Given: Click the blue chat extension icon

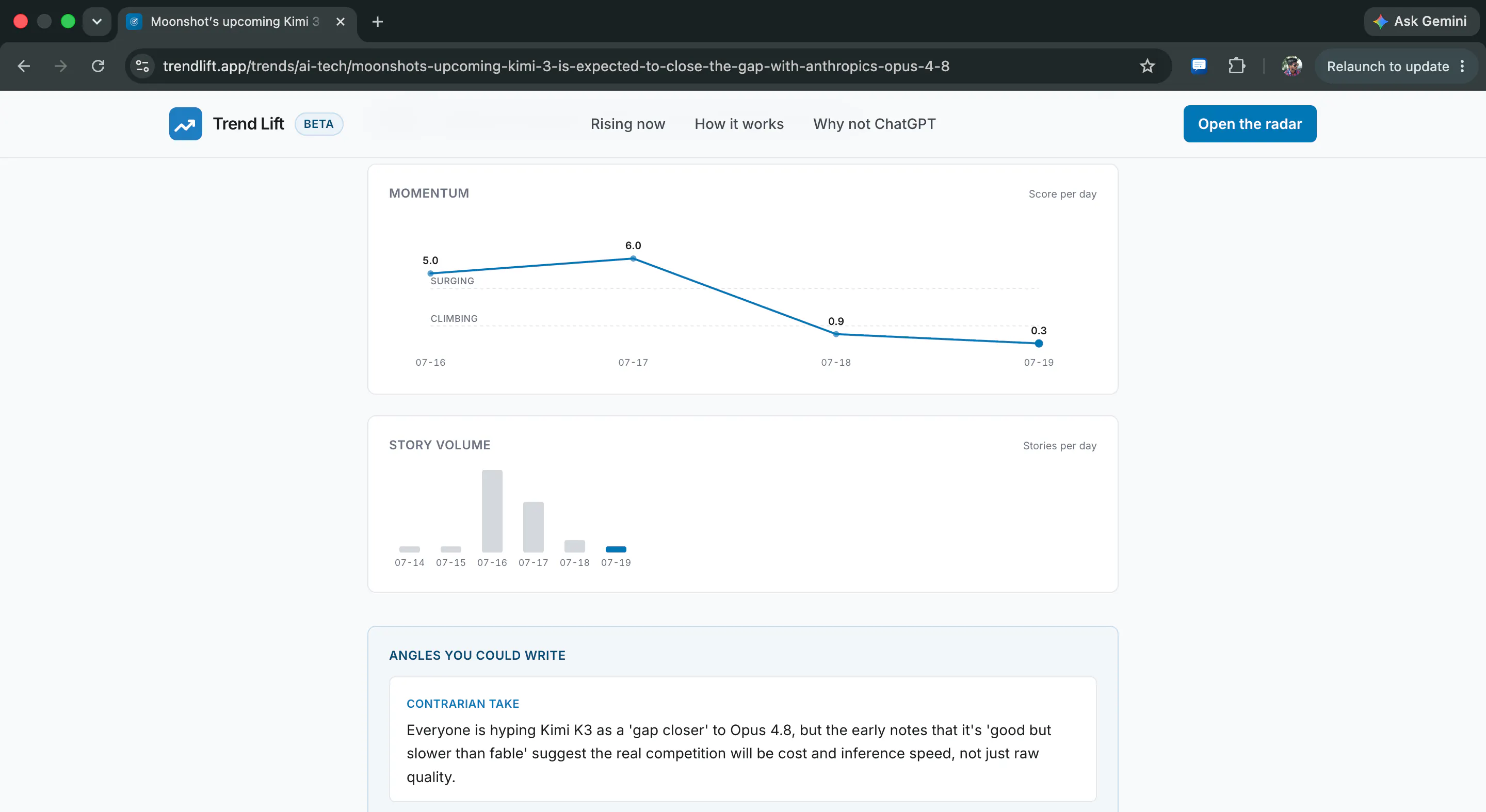Looking at the screenshot, I should tap(1199, 67).
